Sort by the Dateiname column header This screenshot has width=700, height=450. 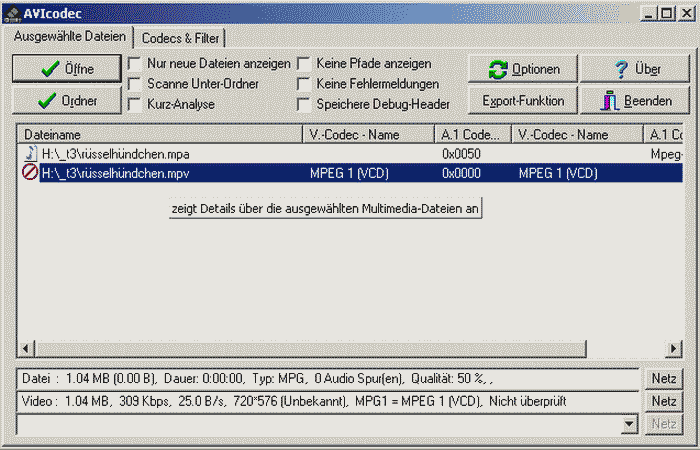pyautogui.click(x=160, y=134)
